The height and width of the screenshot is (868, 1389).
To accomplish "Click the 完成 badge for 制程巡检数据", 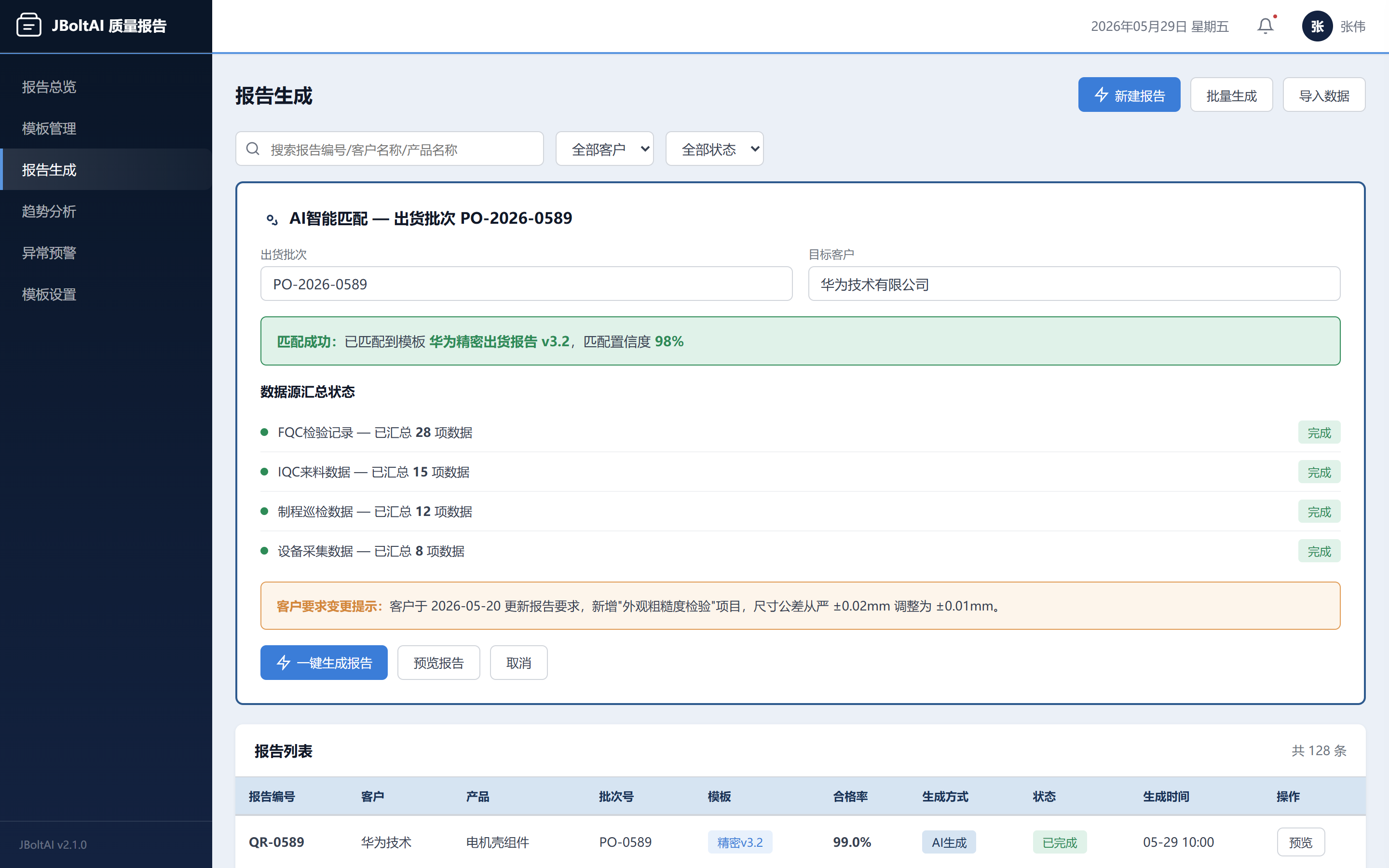I will [1319, 512].
